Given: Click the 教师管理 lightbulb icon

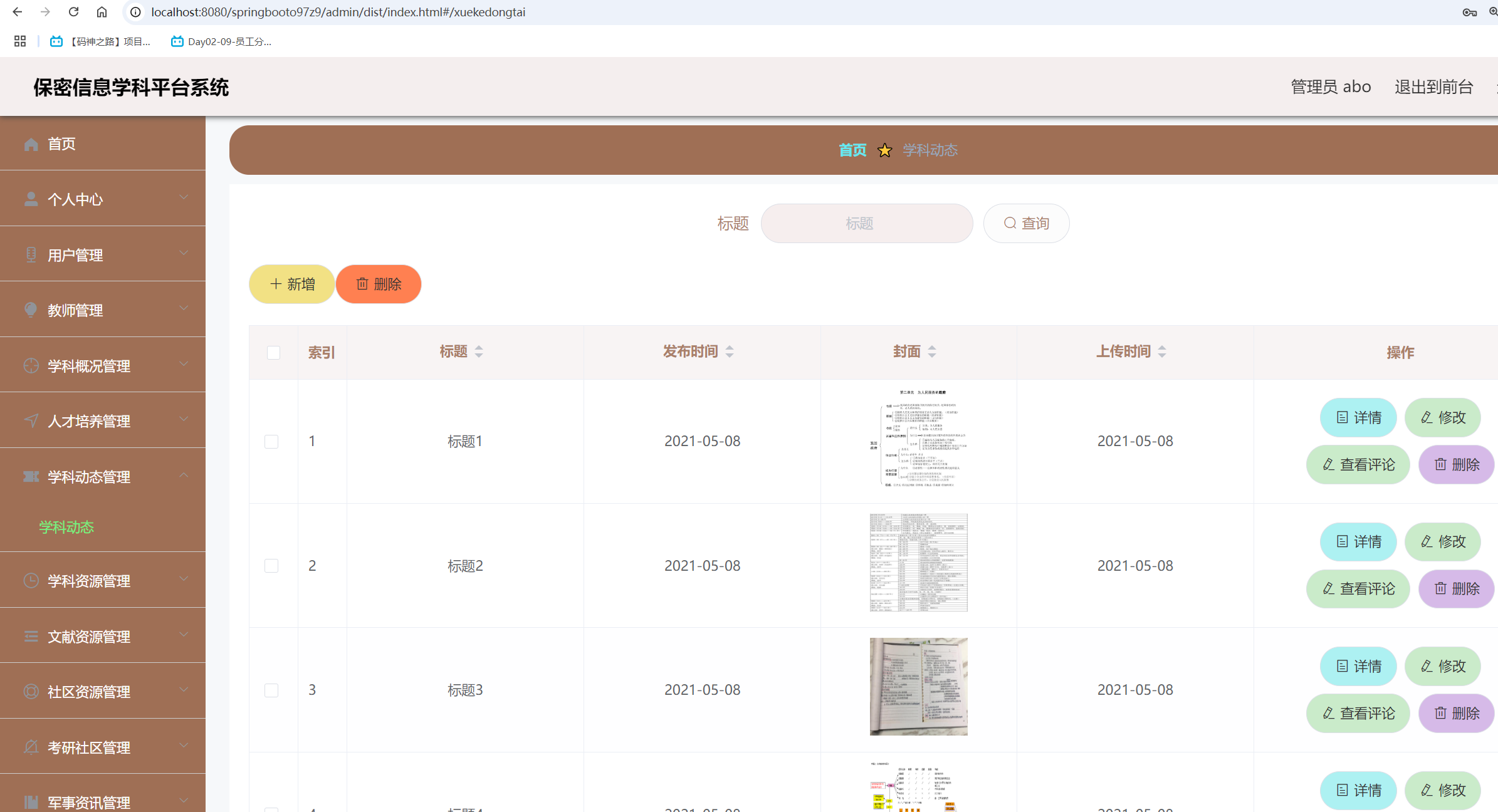Looking at the screenshot, I should point(31,310).
